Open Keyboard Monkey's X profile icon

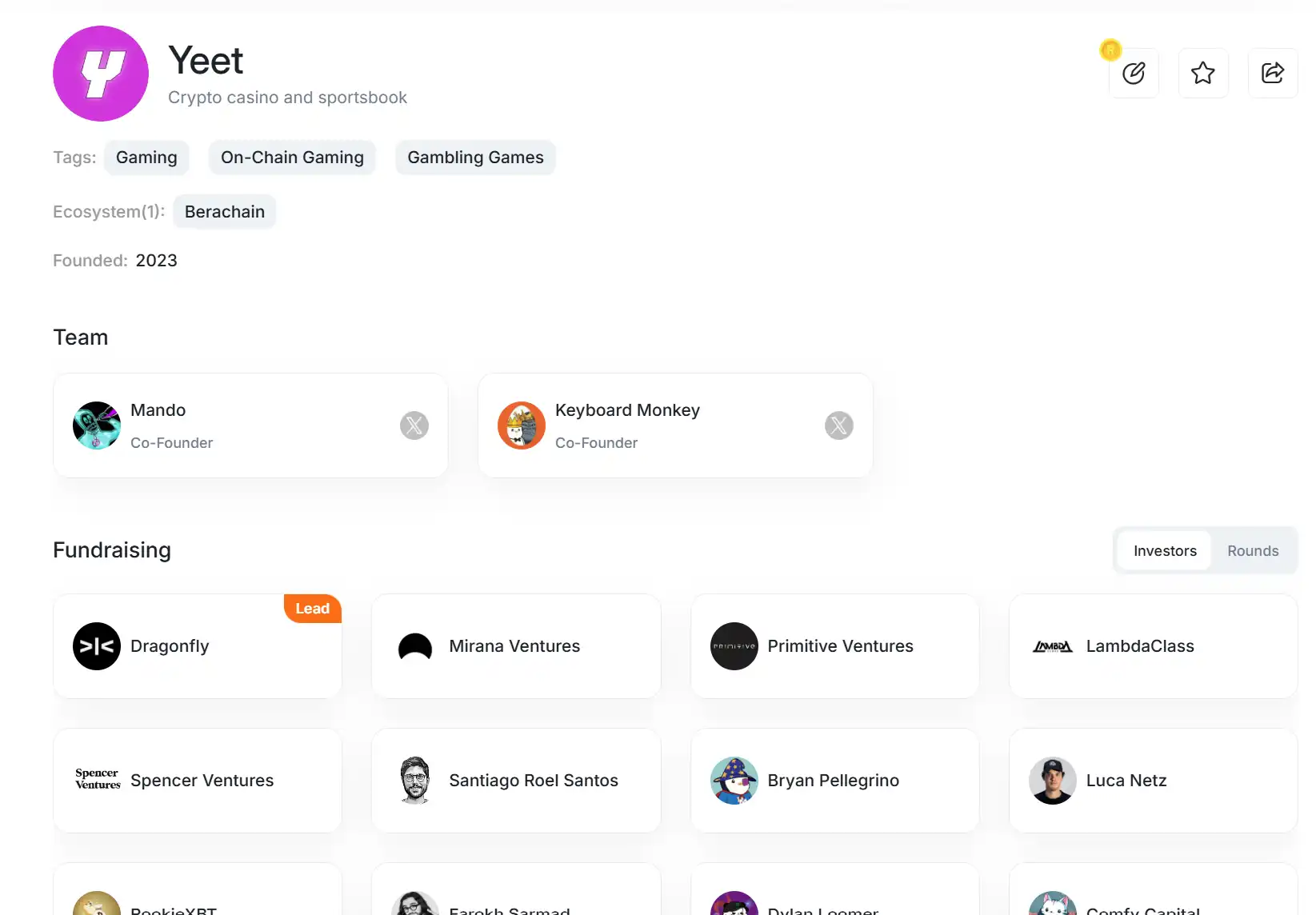pos(839,426)
